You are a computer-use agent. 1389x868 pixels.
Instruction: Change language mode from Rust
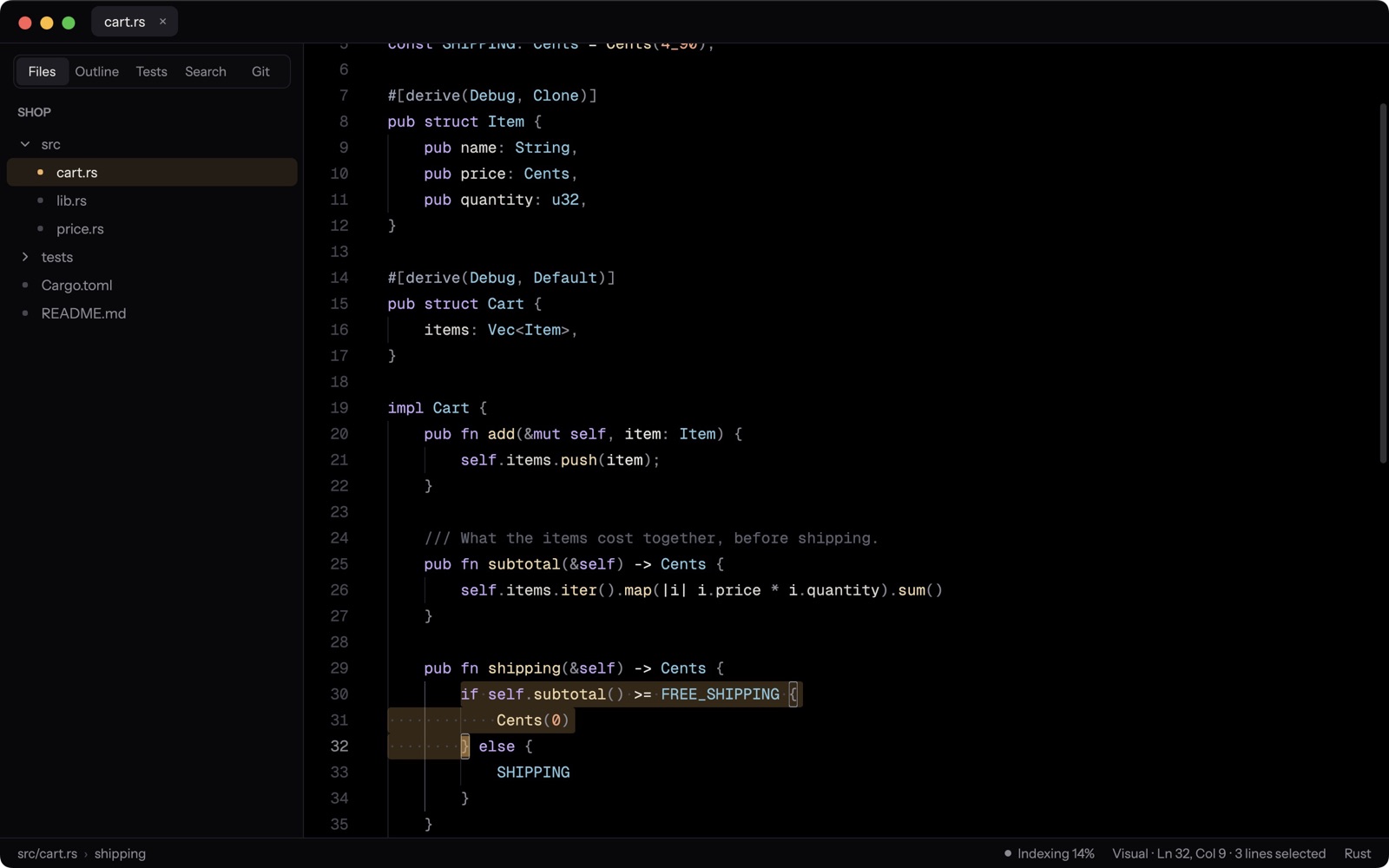1357,853
